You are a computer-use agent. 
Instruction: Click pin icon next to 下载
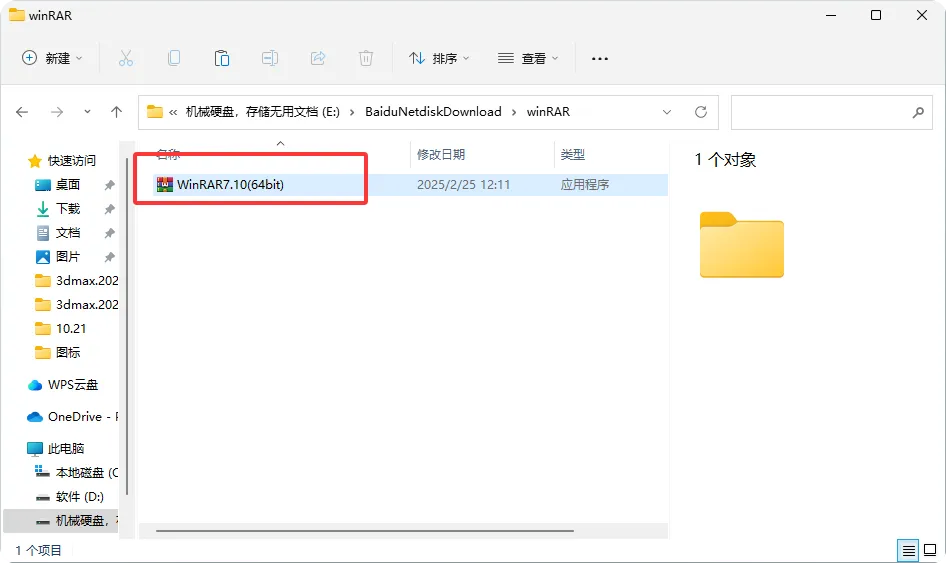pyautogui.click(x=109, y=209)
